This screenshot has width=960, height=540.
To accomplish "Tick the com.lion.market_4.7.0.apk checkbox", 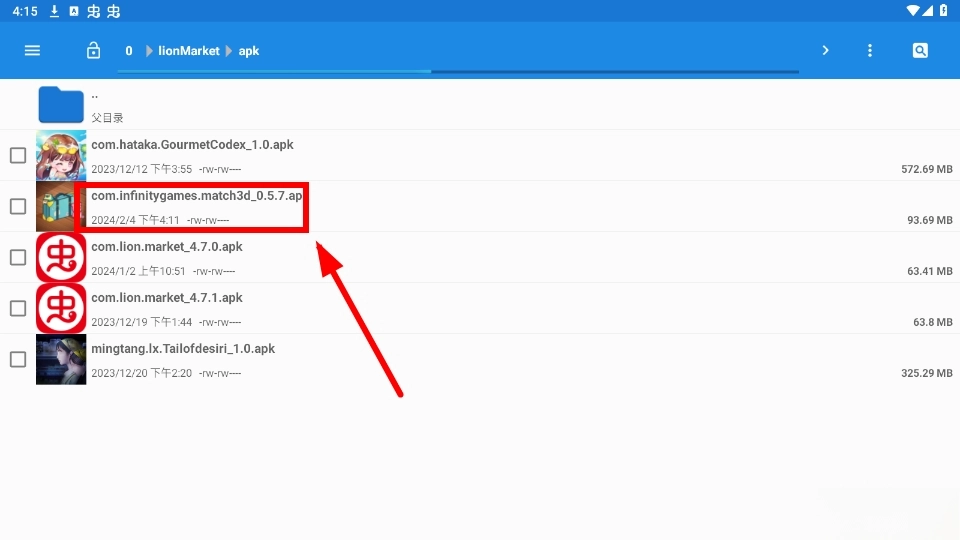I will tap(18, 258).
